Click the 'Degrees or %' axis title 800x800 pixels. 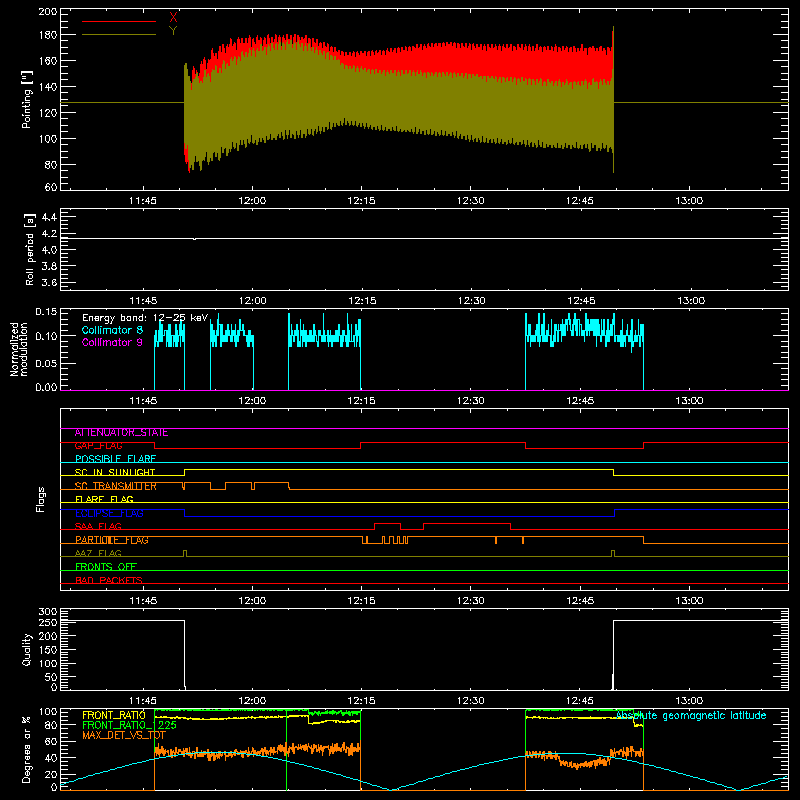click(x=27, y=749)
